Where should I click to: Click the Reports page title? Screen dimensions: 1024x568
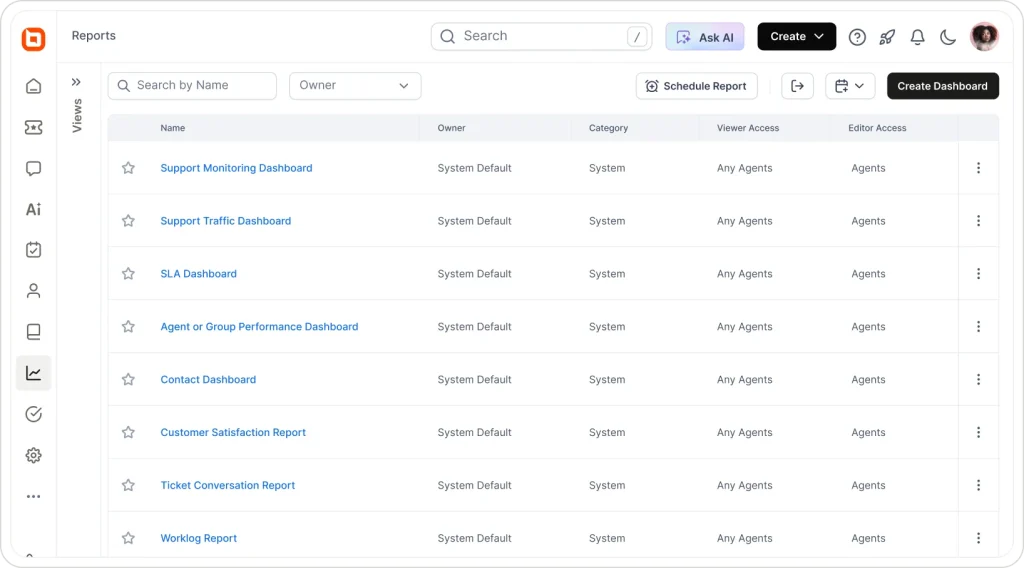tap(93, 36)
